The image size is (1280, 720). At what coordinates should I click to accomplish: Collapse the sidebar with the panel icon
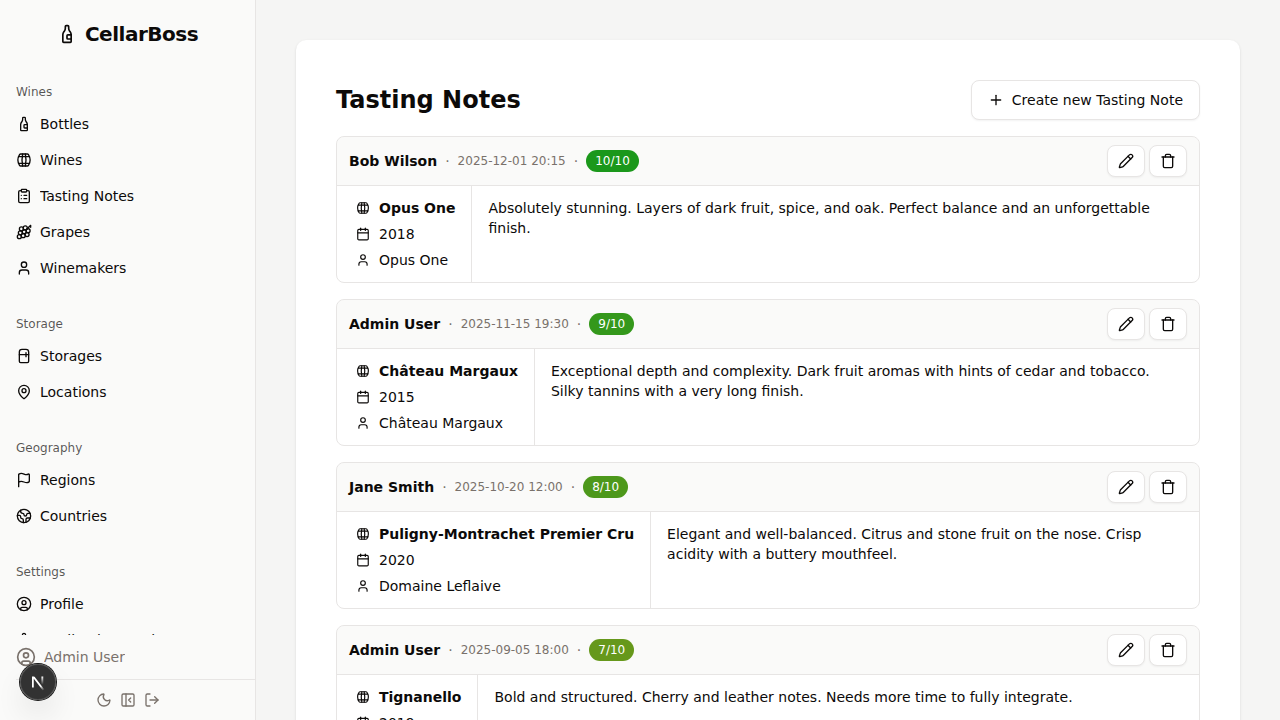coord(128,700)
